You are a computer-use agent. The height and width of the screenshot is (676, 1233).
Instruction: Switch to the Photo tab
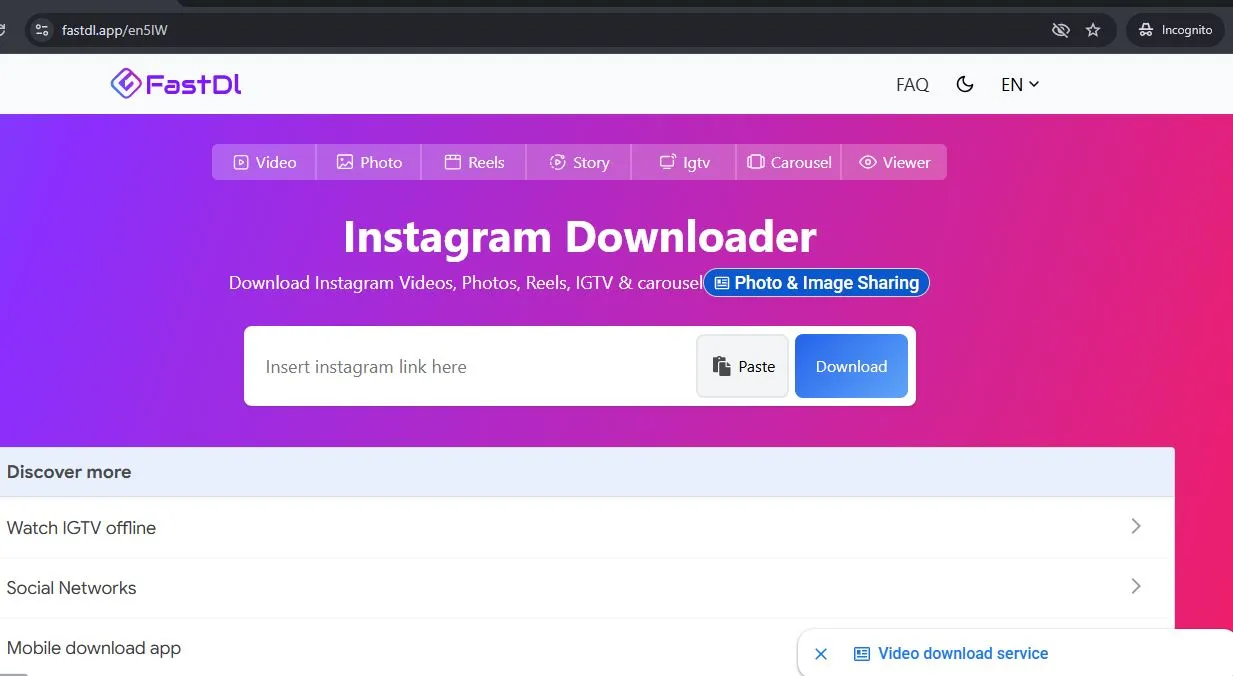tap(369, 162)
